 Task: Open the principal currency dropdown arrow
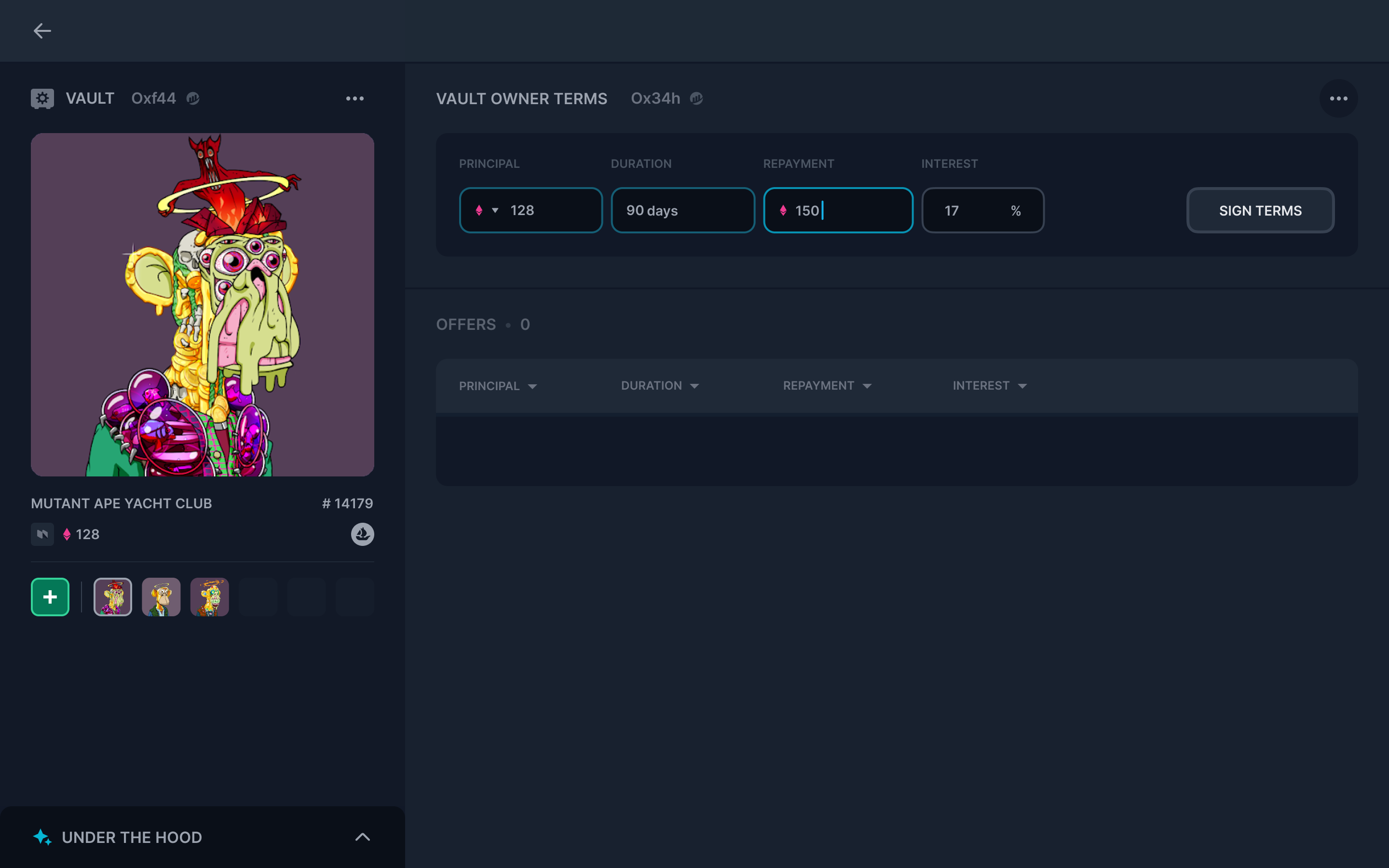coord(495,211)
